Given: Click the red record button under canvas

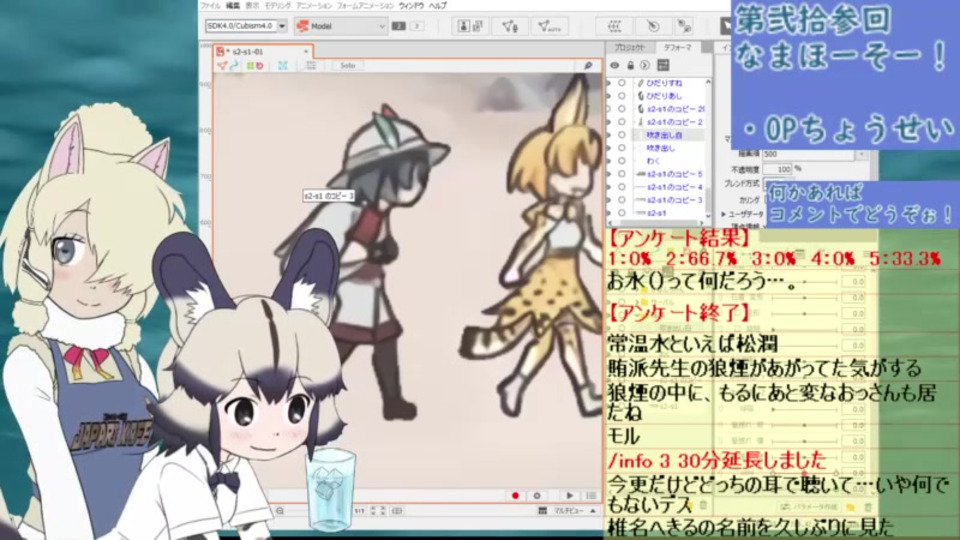Looking at the screenshot, I should pyautogui.click(x=516, y=495).
